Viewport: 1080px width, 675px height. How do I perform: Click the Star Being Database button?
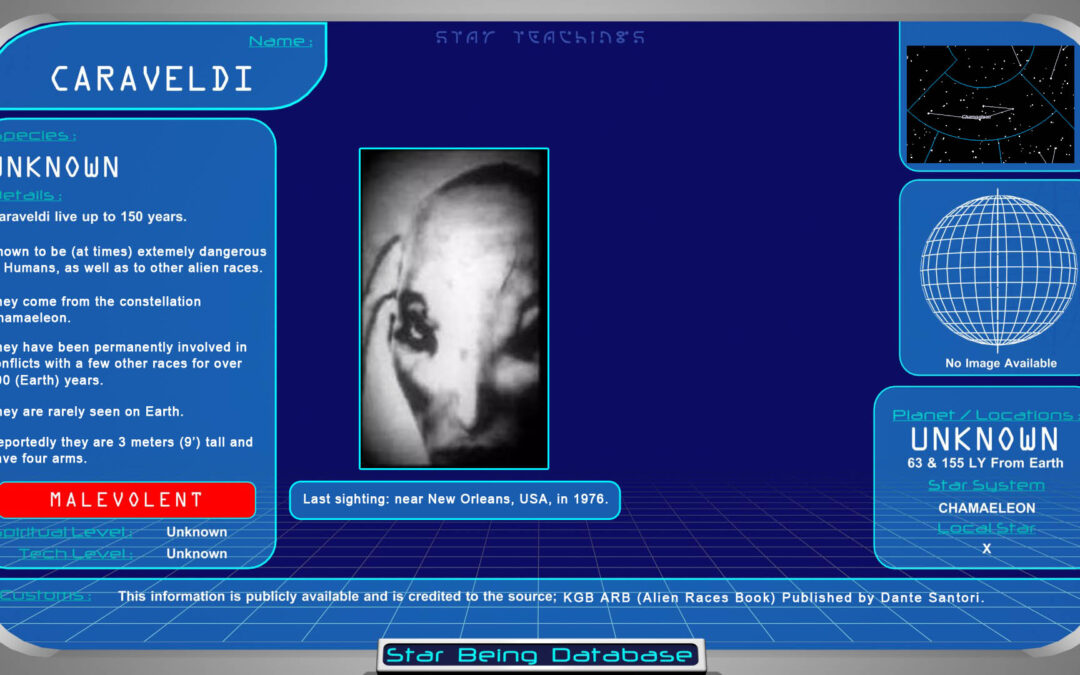[x=540, y=656]
